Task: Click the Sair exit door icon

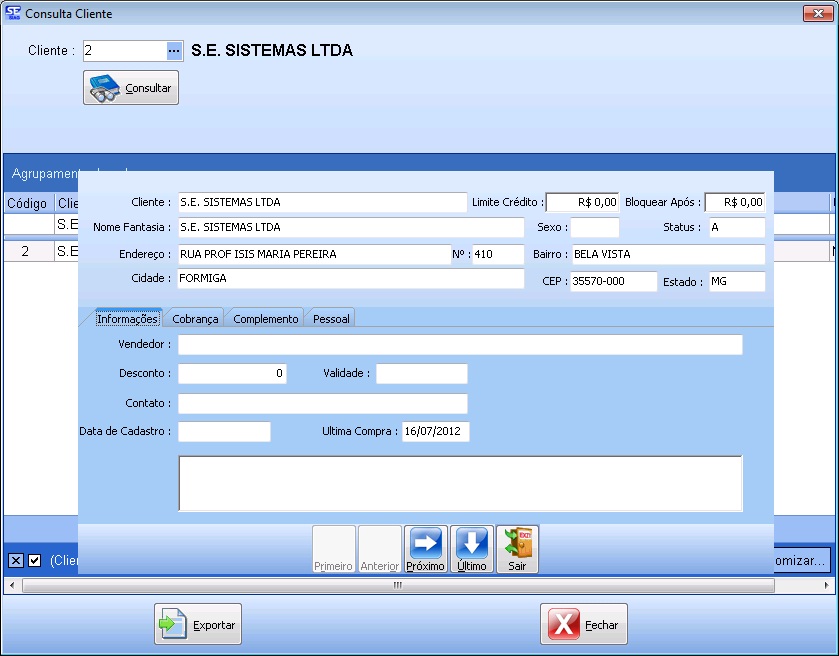Action: 517,549
